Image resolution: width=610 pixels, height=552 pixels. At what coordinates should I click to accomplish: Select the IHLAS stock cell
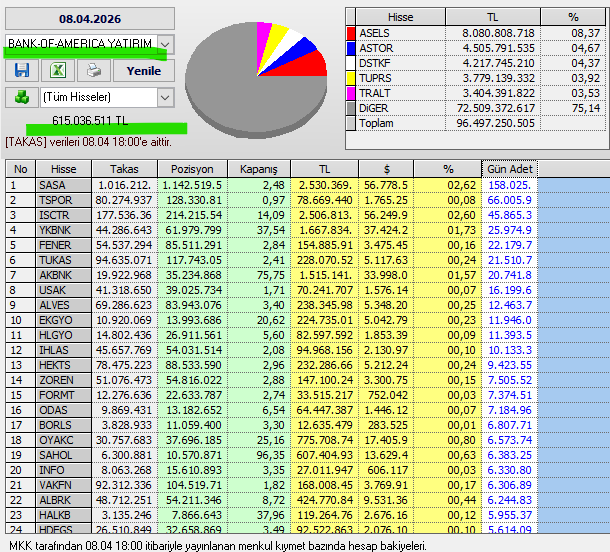point(64,350)
